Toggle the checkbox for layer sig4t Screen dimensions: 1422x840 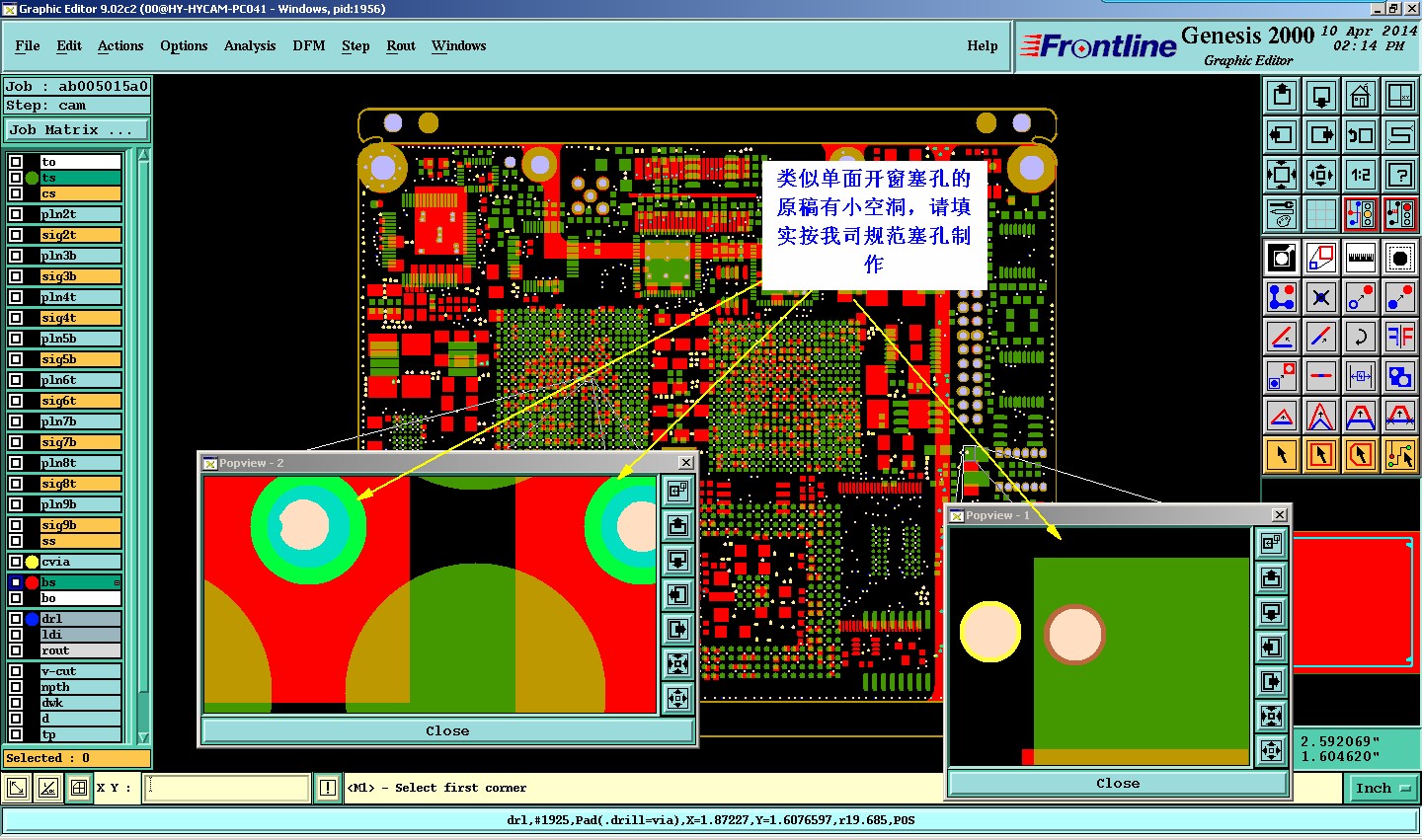[16, 318]
